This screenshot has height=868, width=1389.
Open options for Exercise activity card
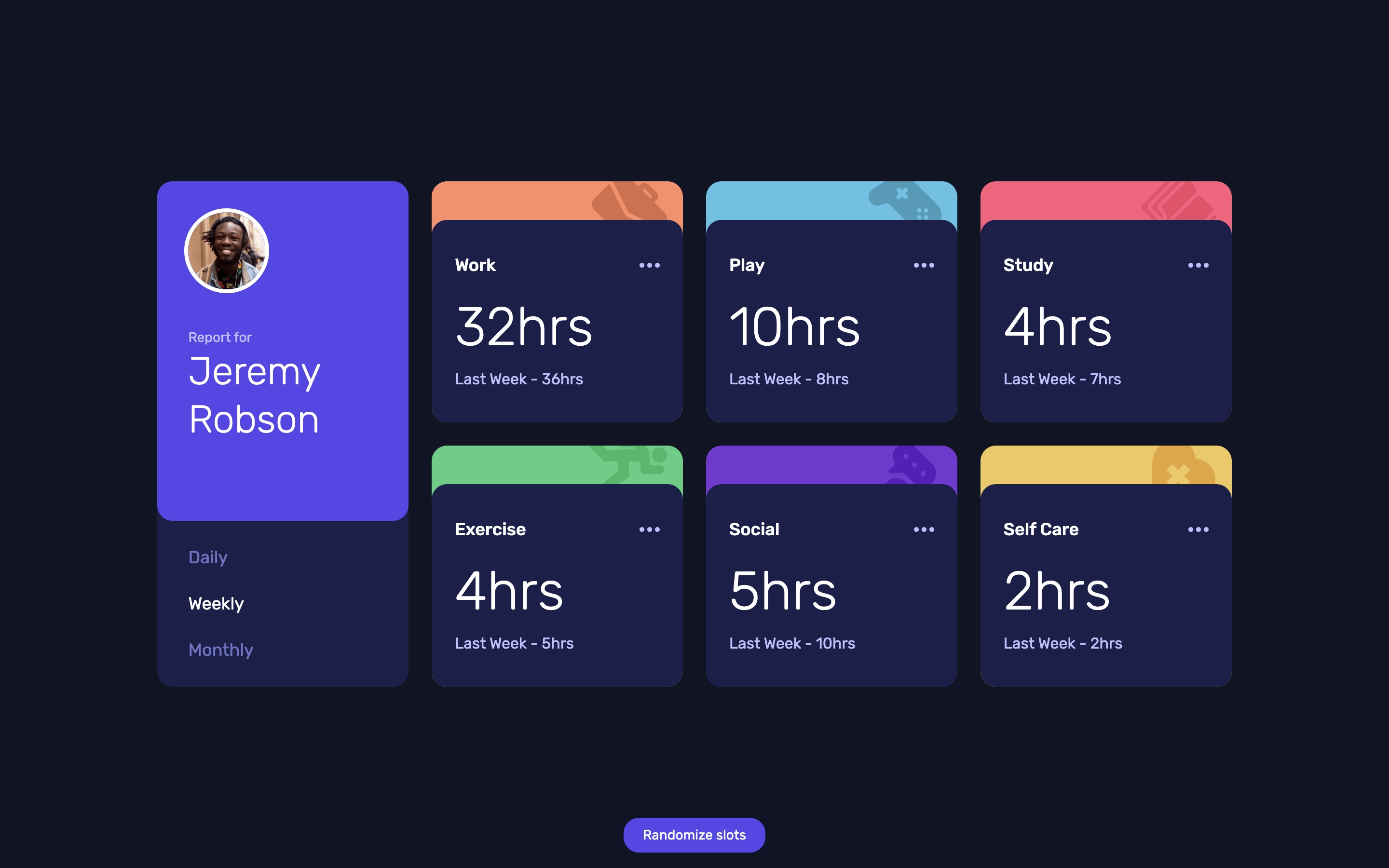click(x=649, y=529)
